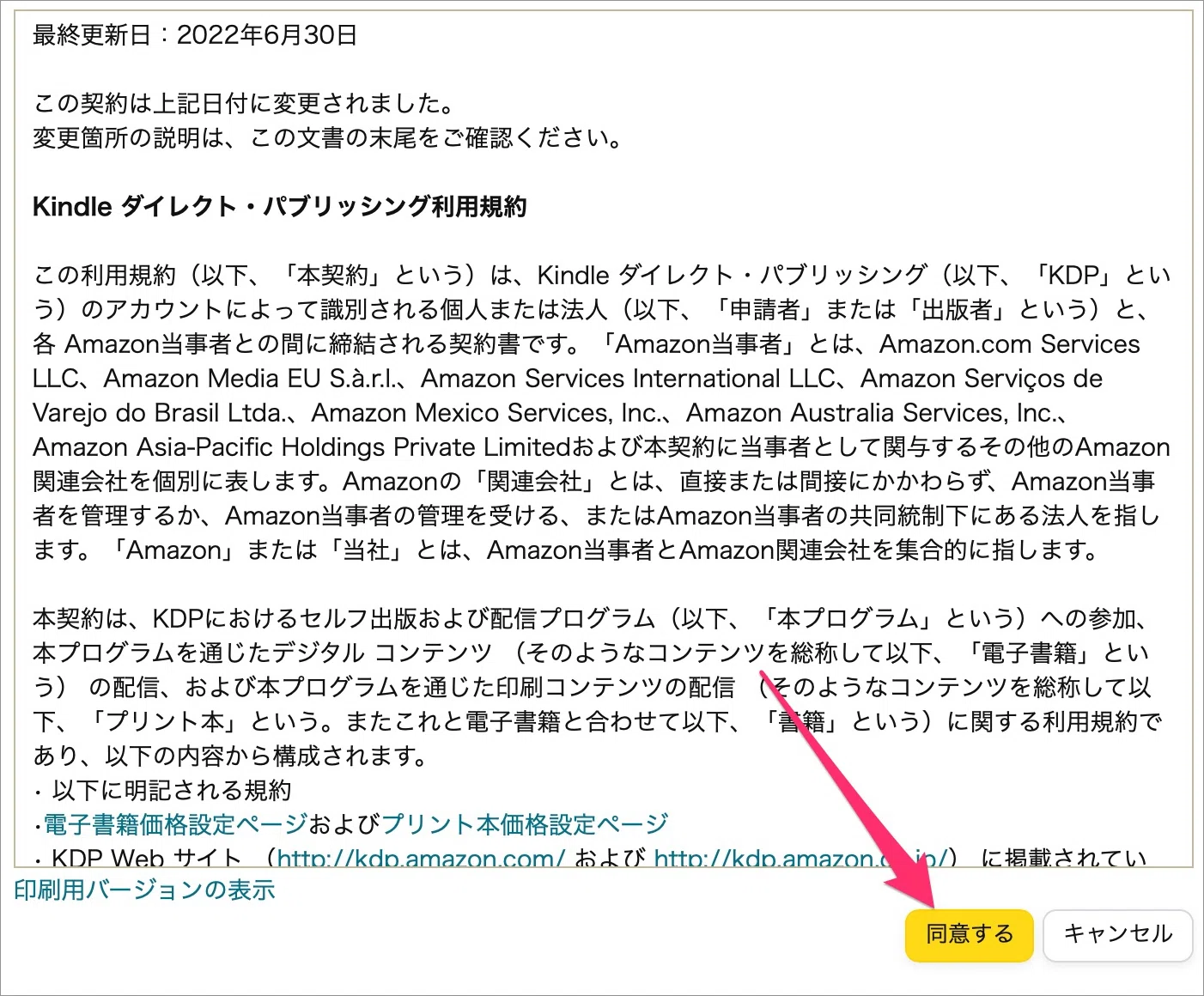Click the line starting あり、以下の内容から構成
This screenshot has width=1204, height=996.
[231, 756]
